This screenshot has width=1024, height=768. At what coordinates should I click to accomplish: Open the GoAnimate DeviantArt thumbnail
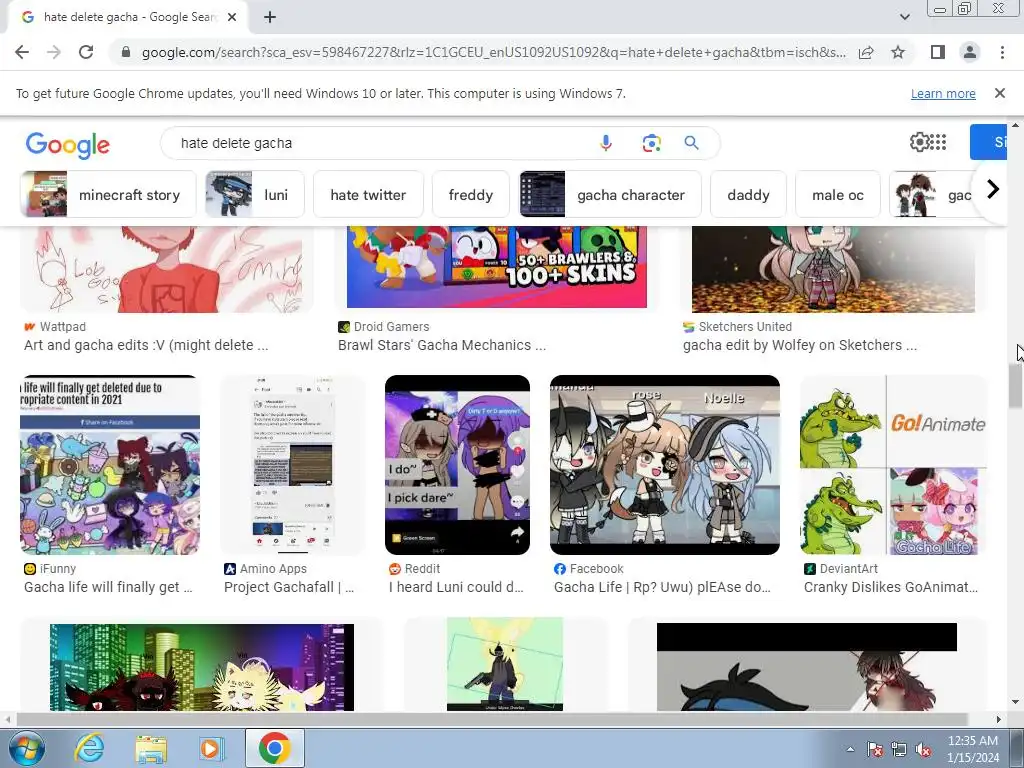893,465
